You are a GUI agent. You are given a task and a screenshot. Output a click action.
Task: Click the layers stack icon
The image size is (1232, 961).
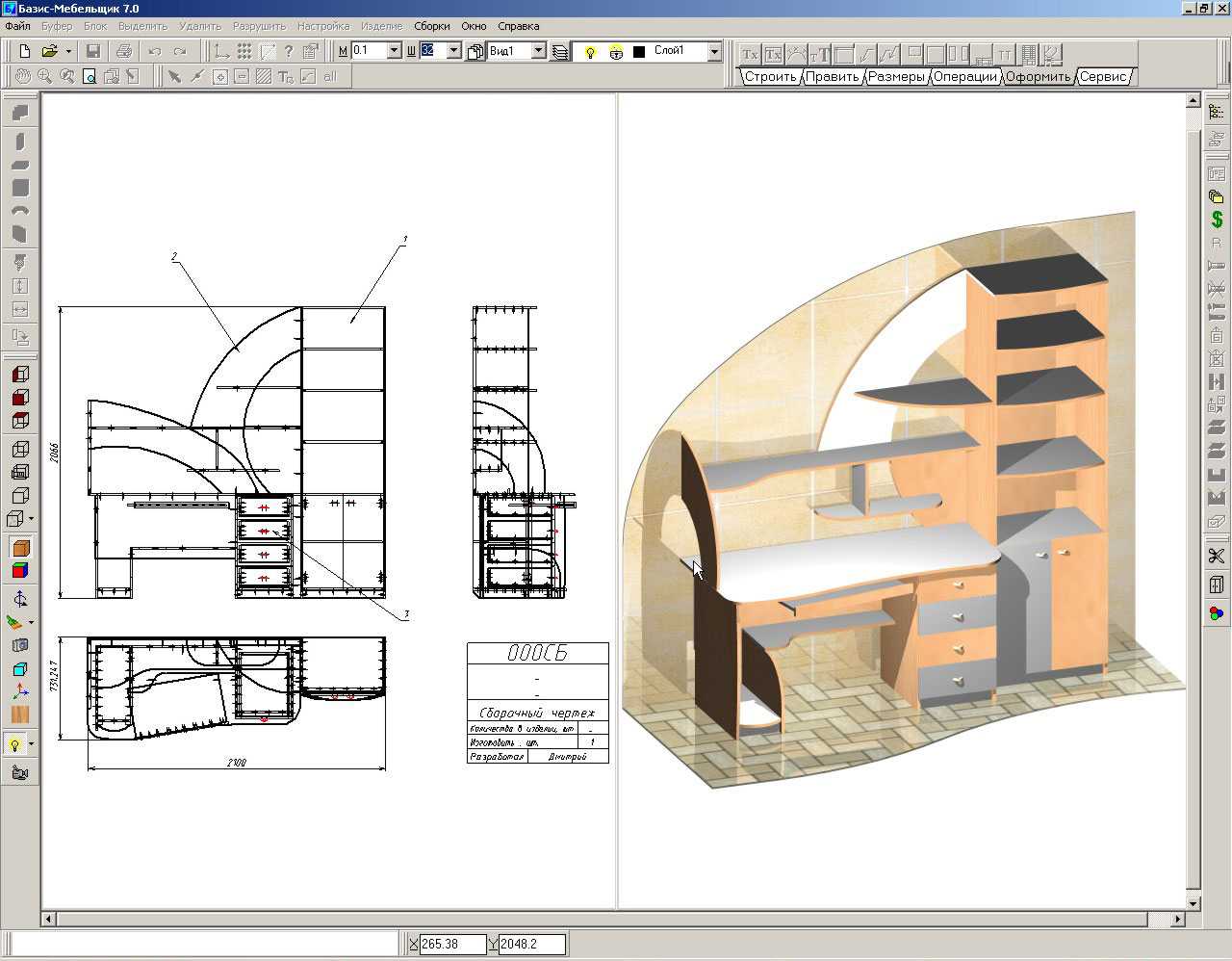pos(559,51)
